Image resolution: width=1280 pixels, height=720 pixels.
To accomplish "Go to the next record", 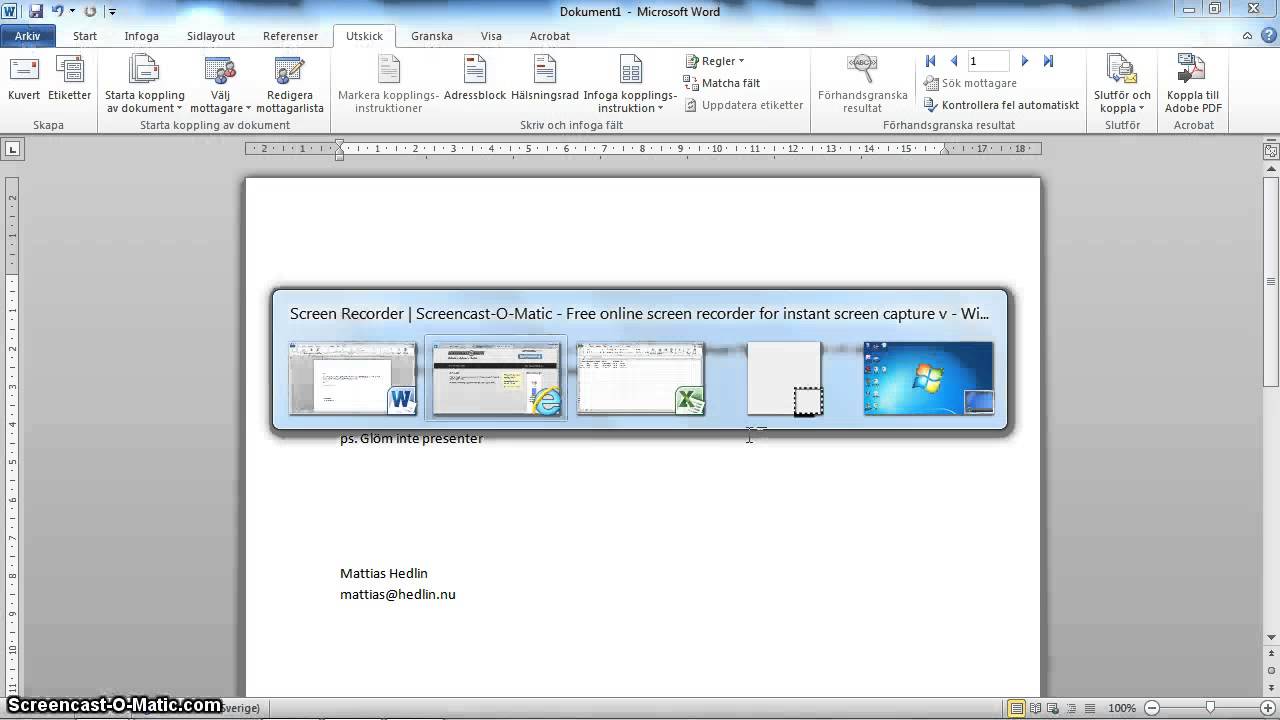I will point(1025,61).
